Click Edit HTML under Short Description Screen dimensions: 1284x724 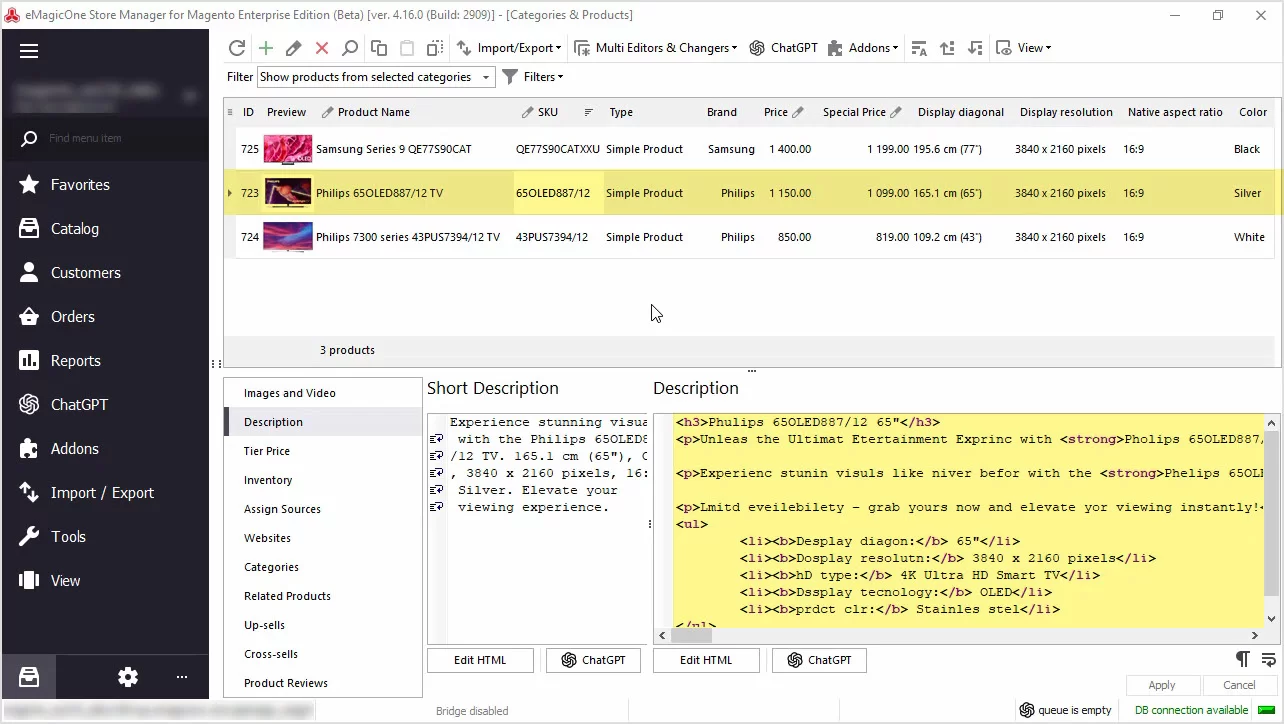(x=480, y=660)
